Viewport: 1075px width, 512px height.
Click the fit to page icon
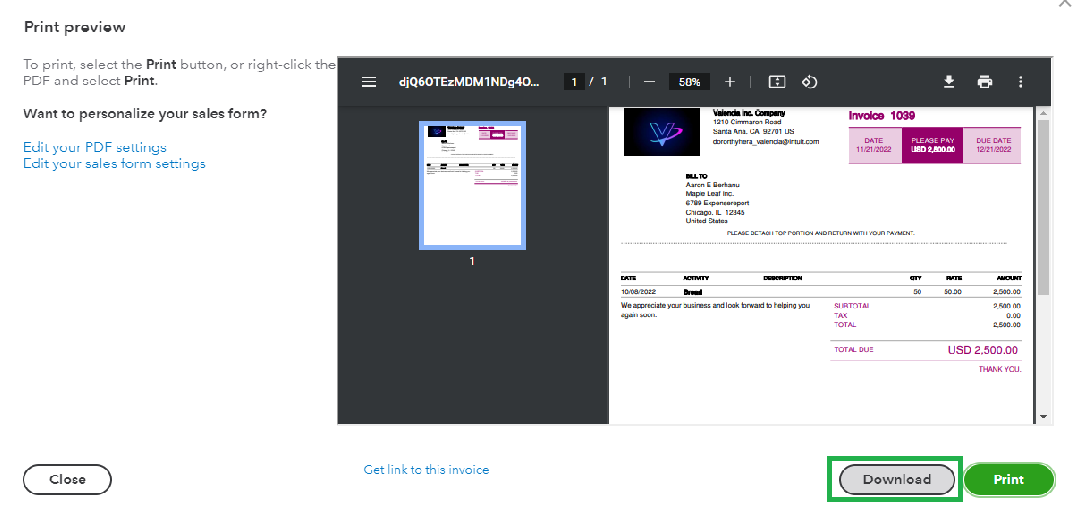[x=777, y=82]
